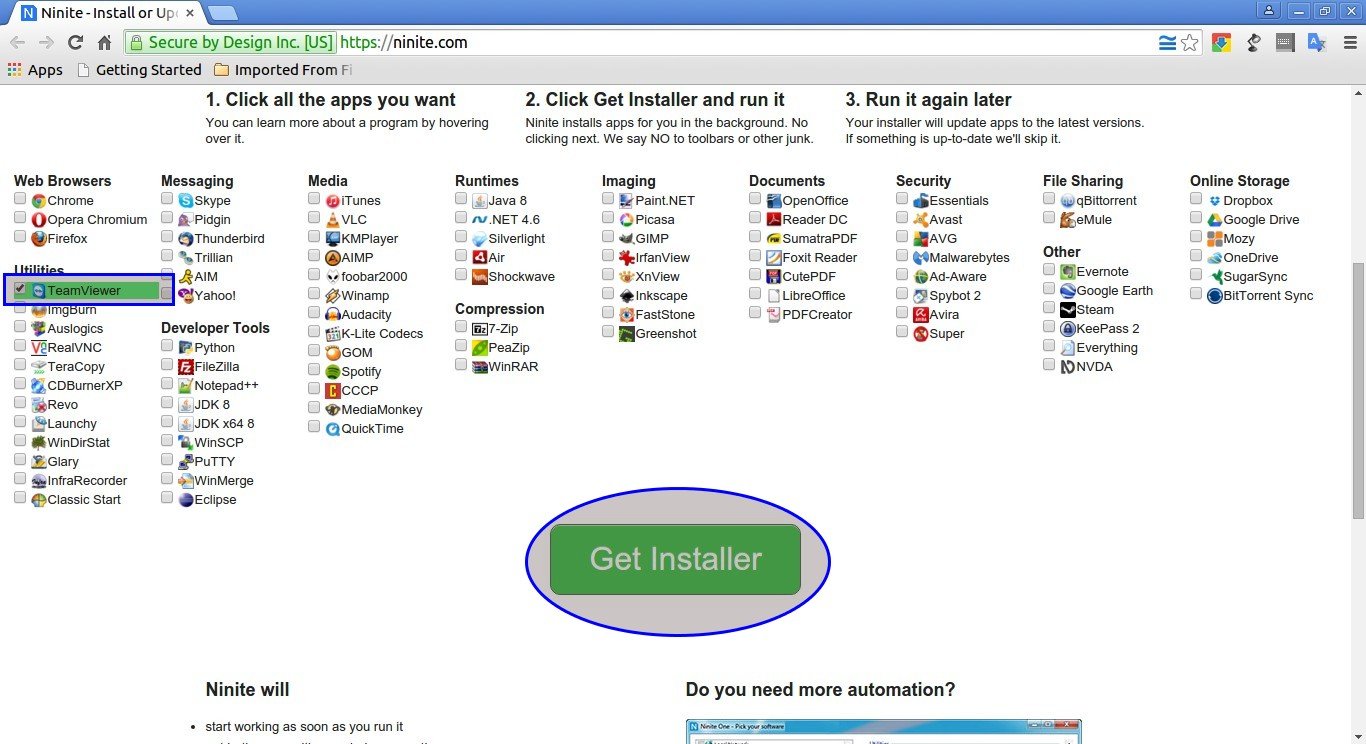Uncheck the TeamViewer checkbox
The height and width of the screenshot is (744, 1366).
click(20, 289)
